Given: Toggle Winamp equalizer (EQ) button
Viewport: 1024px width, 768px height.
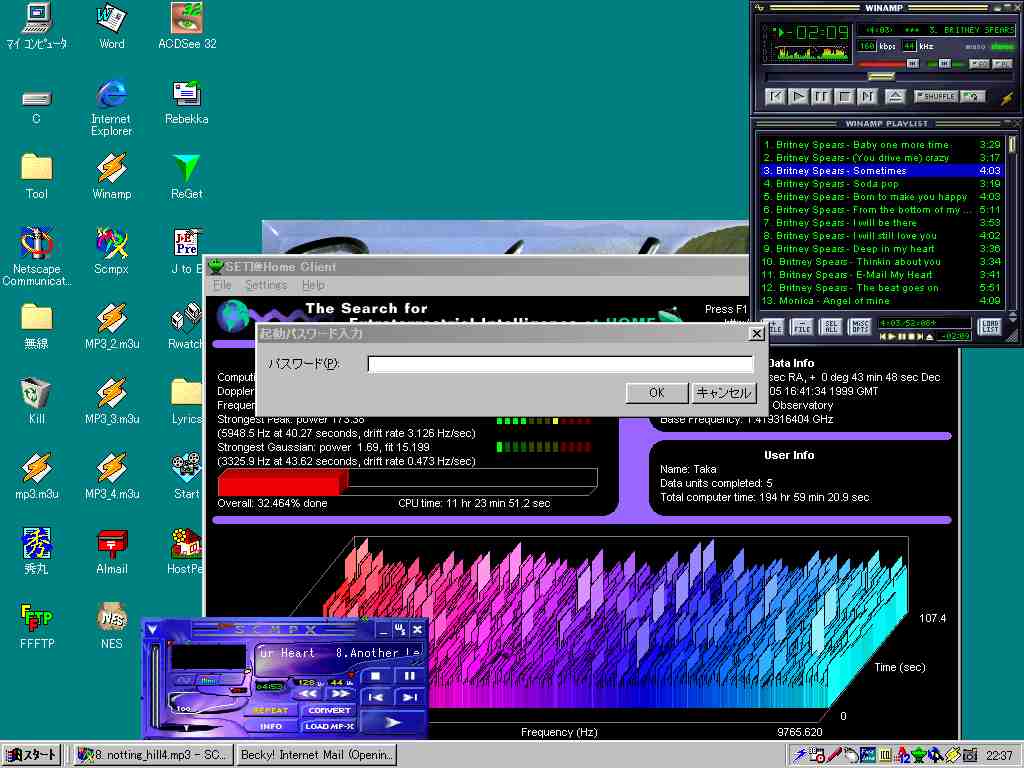Looking at the screenshot, I should click(x=978, y=64).
